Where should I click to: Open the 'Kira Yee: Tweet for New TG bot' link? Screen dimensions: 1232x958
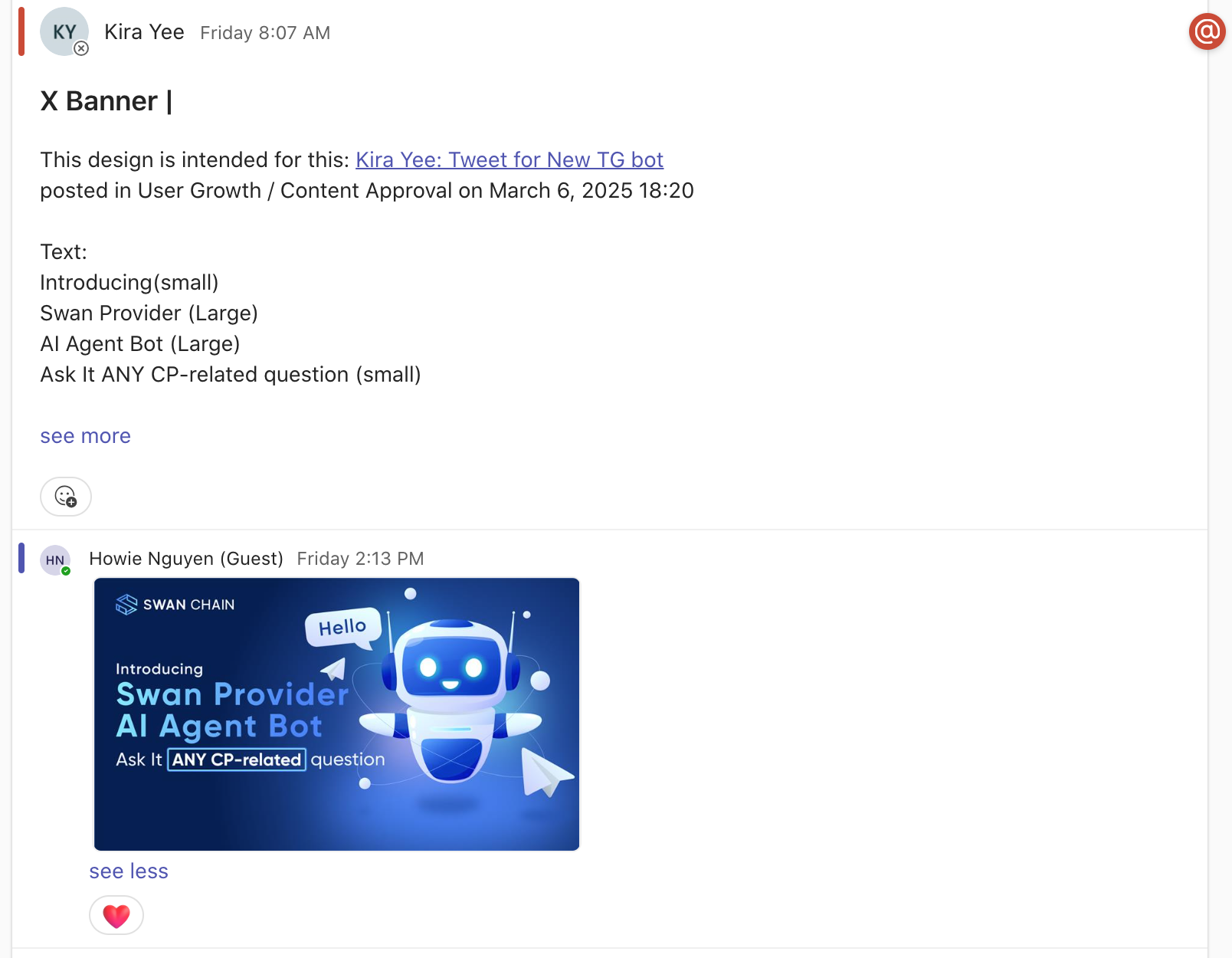coord(510,159)
